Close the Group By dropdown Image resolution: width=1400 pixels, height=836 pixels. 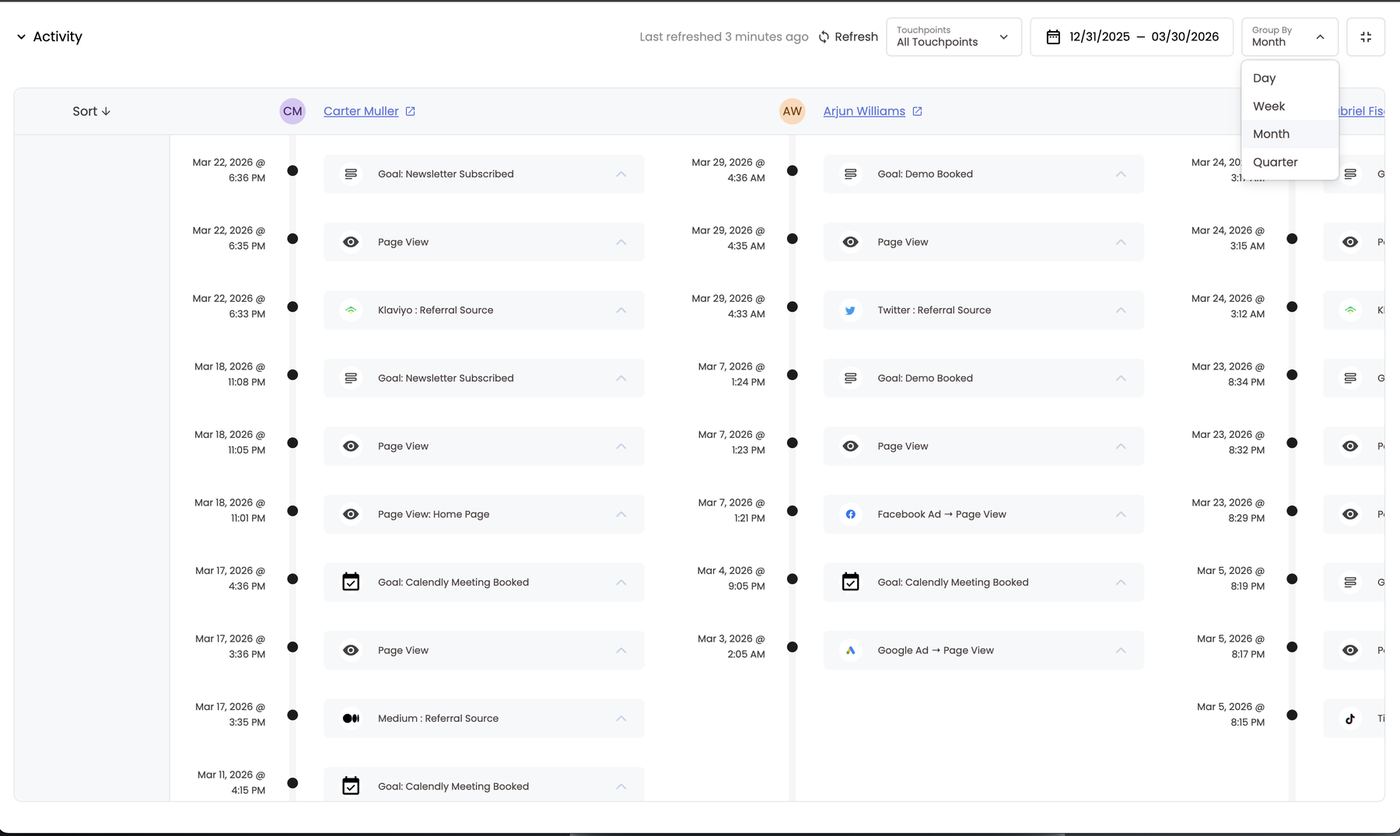point(1290,37)
